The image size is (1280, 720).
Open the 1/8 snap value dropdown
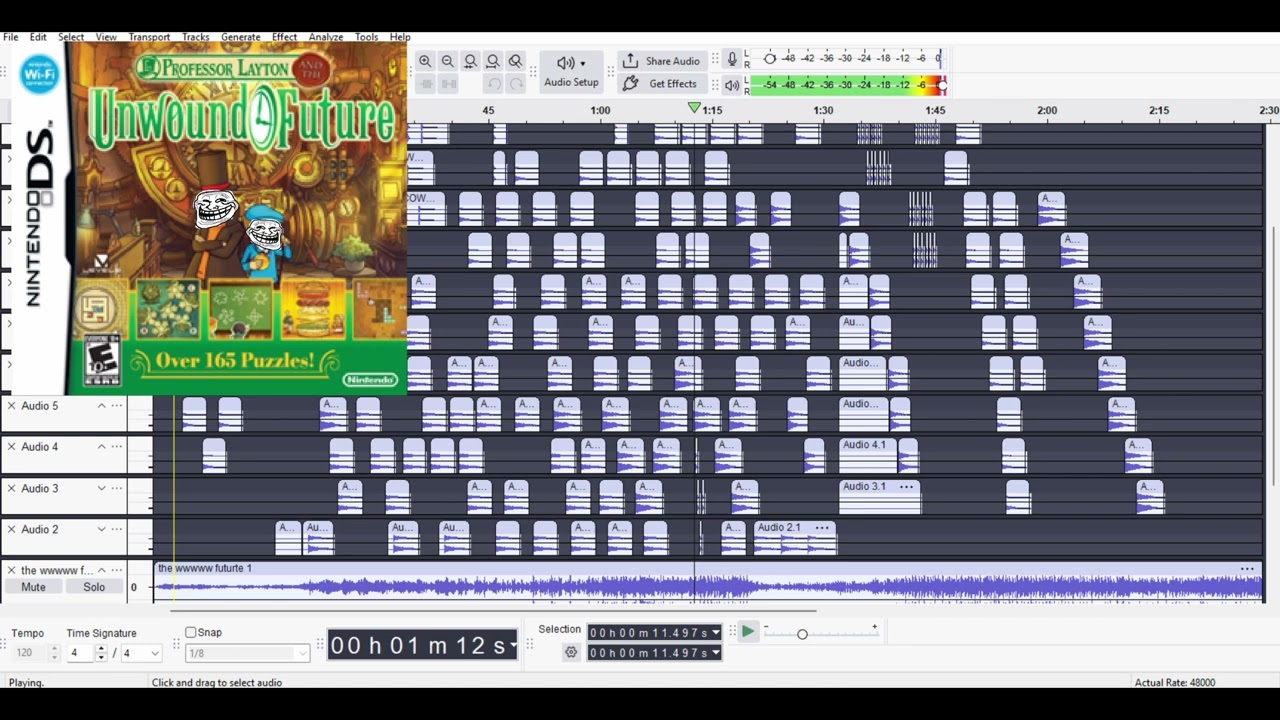(x=302, y=653)
